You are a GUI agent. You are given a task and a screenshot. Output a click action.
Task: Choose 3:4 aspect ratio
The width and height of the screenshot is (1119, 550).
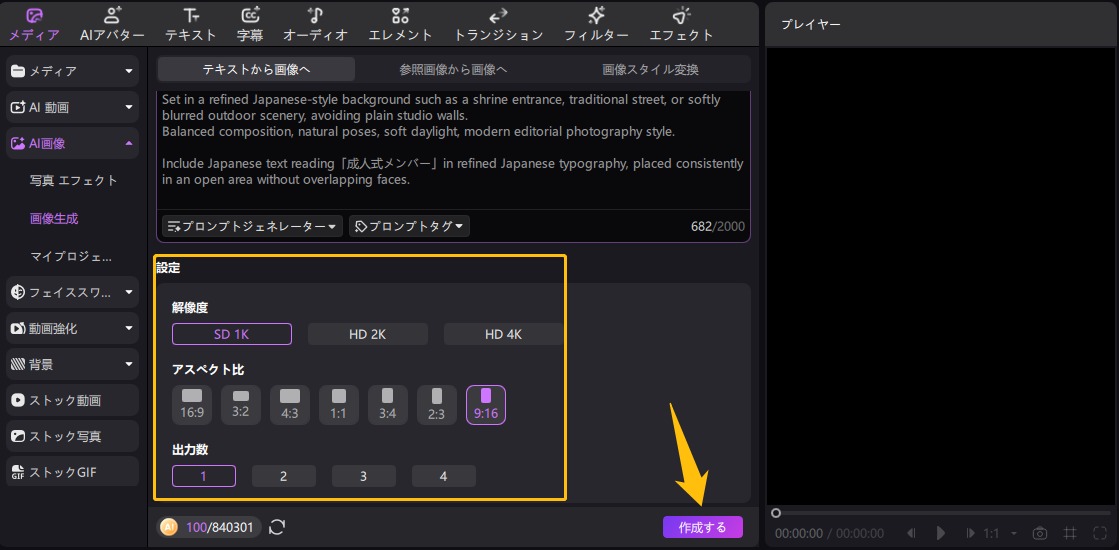[x=388, y=404]
